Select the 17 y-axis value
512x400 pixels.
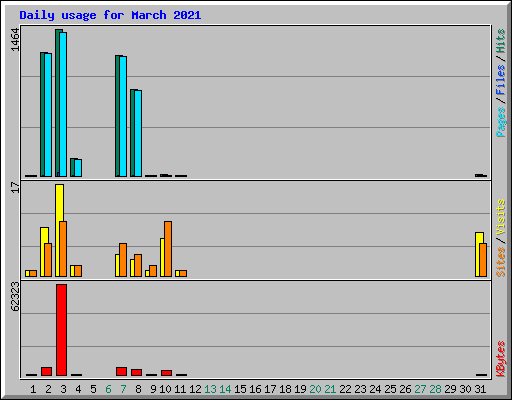click(x=15, y=187)
